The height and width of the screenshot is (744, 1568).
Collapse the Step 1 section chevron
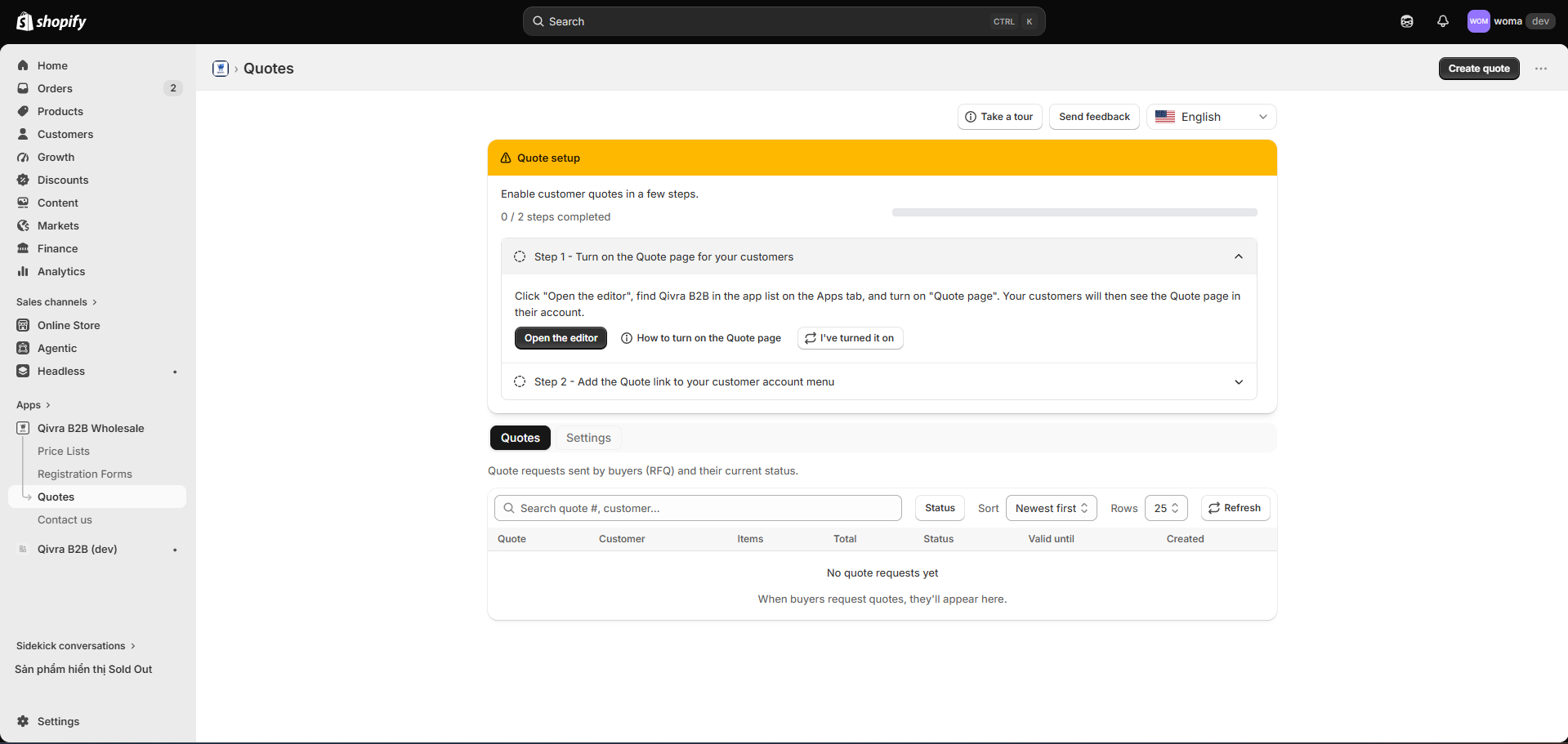pyautogui.click(x=1239, y=256)
